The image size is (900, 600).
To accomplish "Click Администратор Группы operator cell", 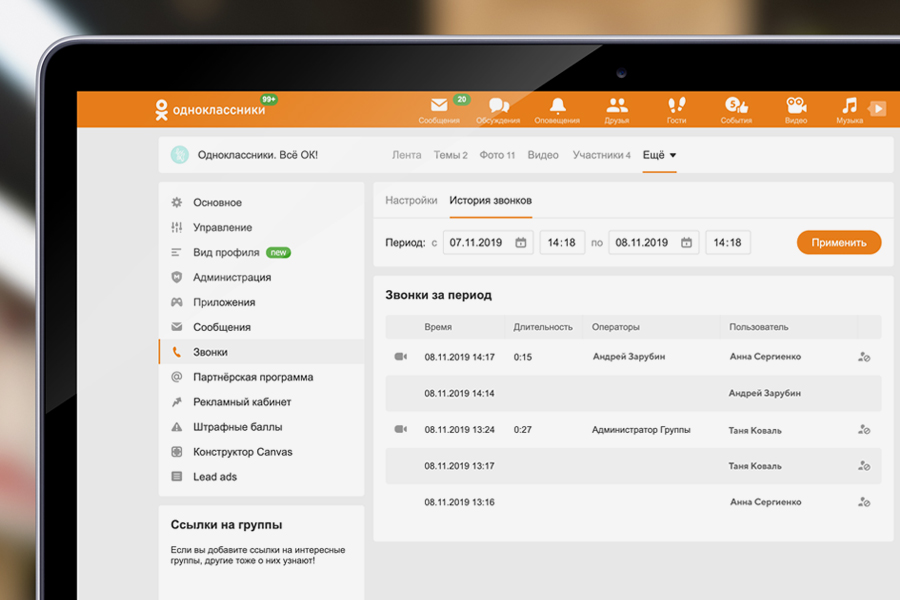I will click(x=641, y=429).
